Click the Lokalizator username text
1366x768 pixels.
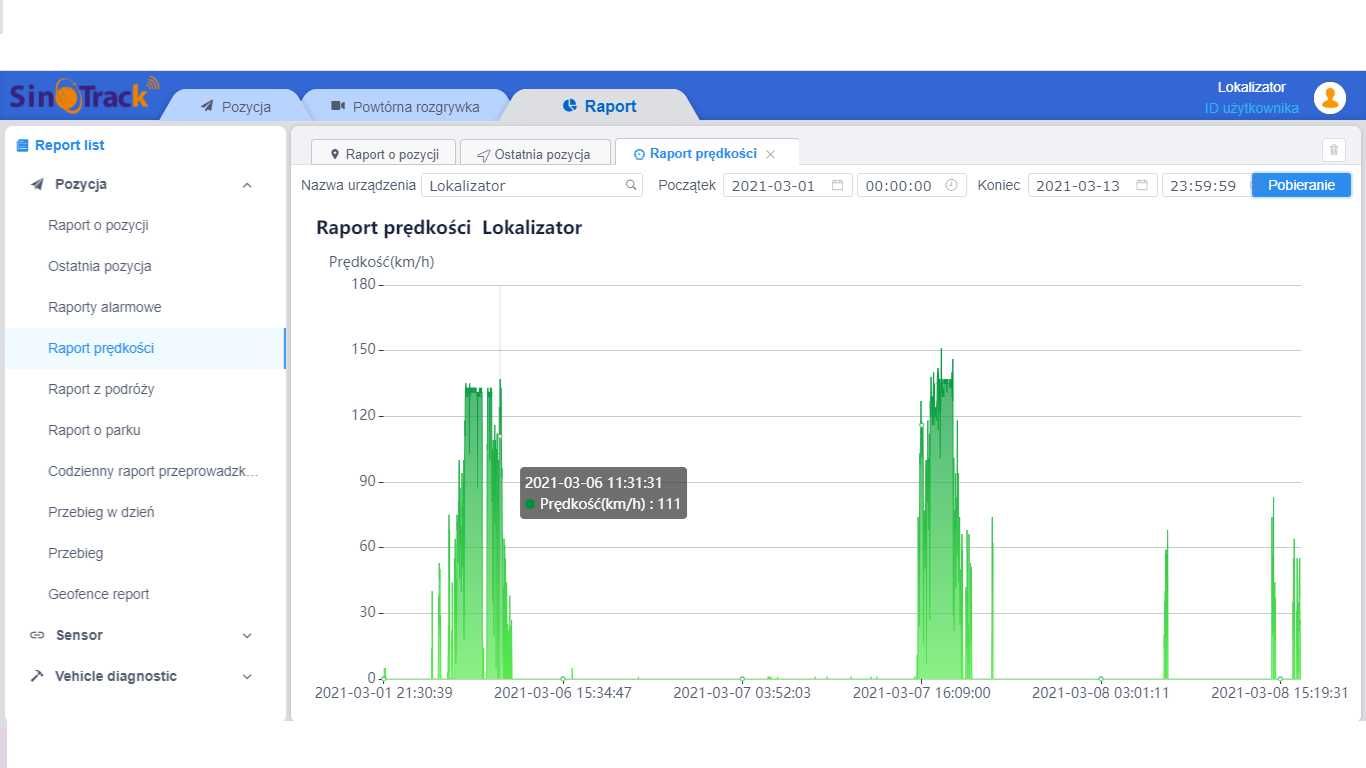(1252, 87)
